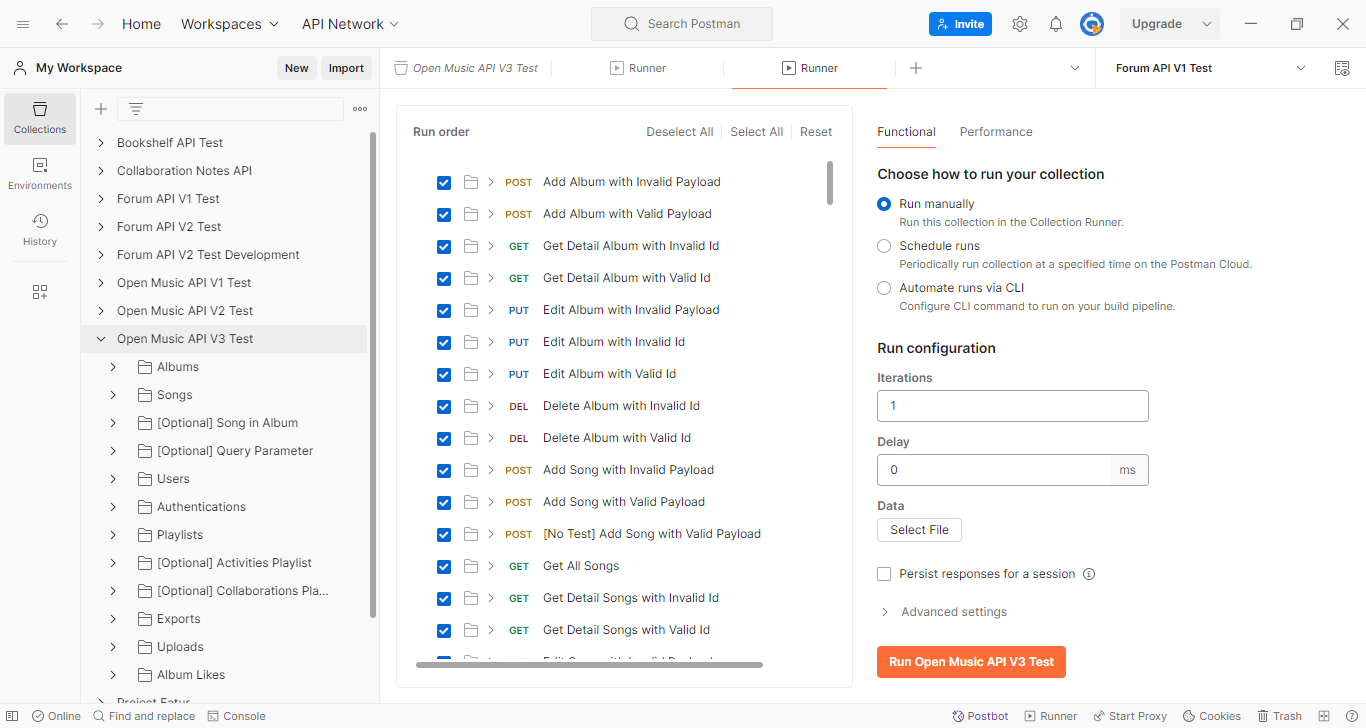
Task: Open Postbot in the status bar
Action: (x=980, y=716)
